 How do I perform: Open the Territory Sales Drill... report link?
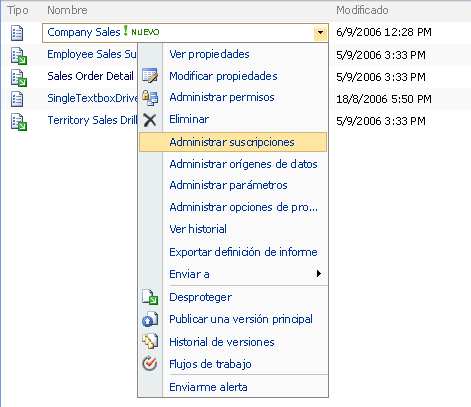coord(92,120)
